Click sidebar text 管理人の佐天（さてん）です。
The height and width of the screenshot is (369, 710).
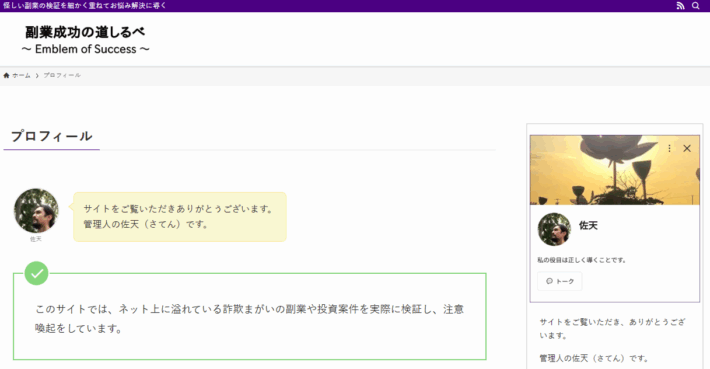point(594,358)
